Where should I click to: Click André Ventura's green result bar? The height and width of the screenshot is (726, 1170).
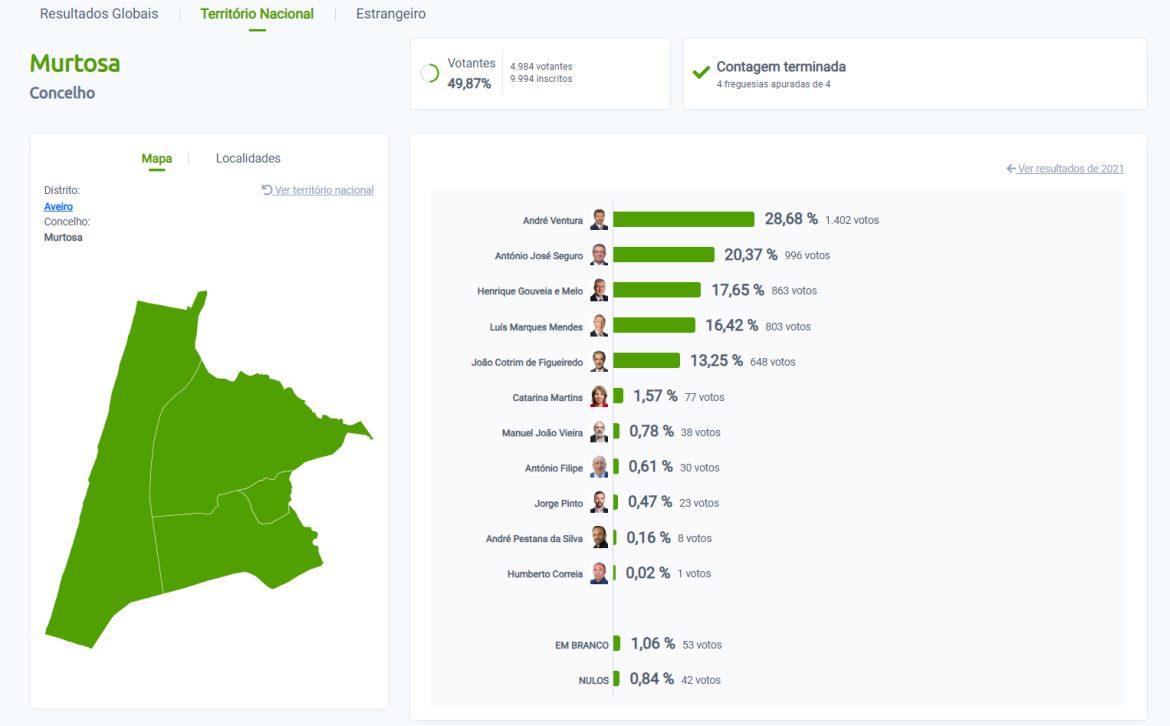tap(684, 219)
